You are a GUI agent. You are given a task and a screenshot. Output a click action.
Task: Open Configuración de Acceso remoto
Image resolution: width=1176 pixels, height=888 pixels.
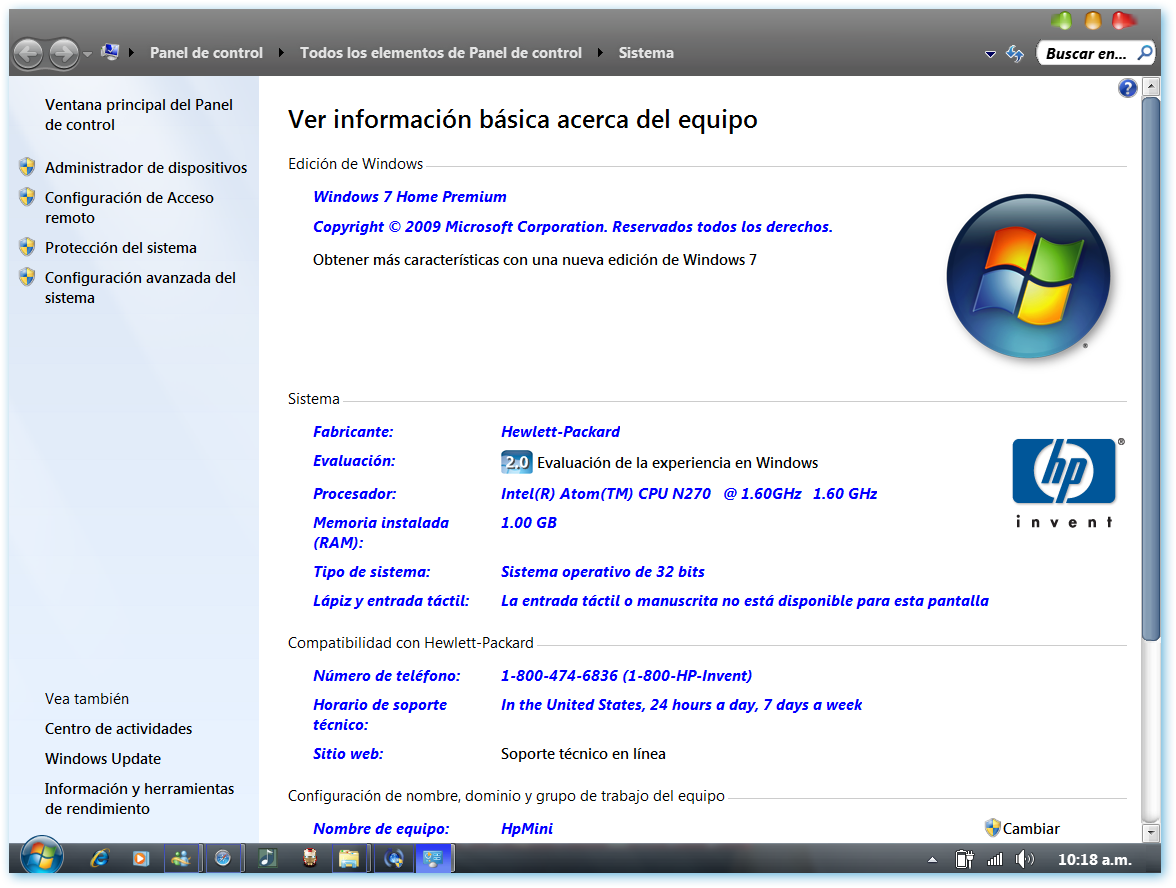[x=129, y=208]
